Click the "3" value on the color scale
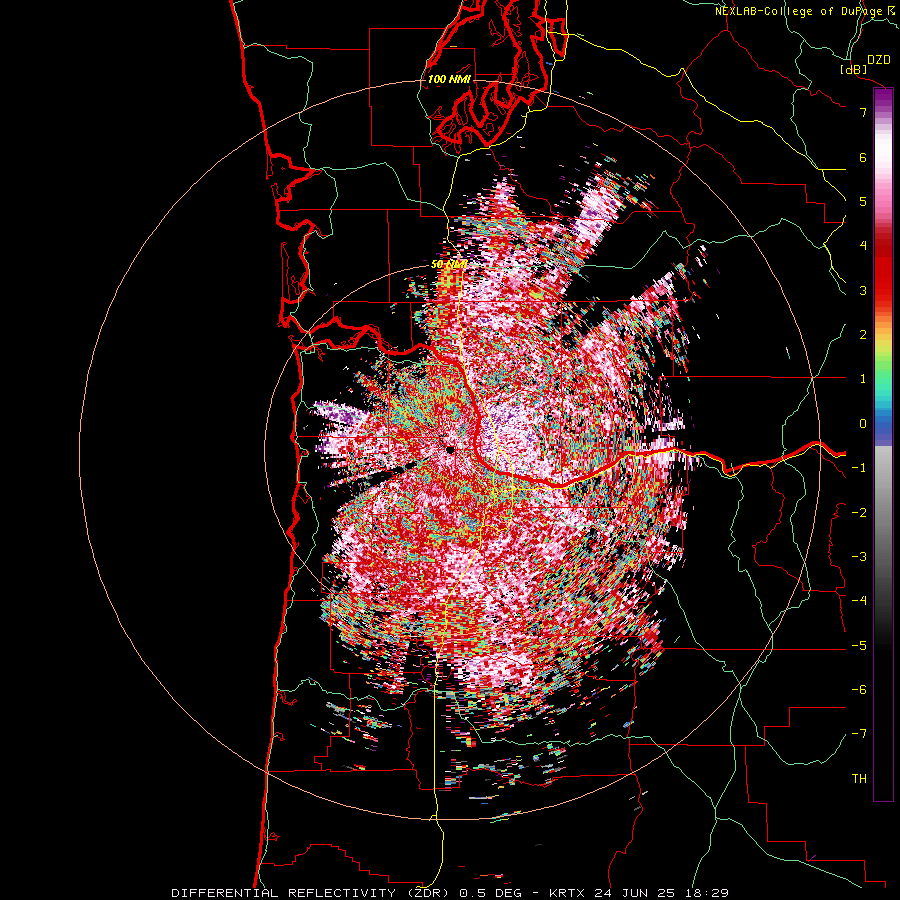 [x=863, y=290]
